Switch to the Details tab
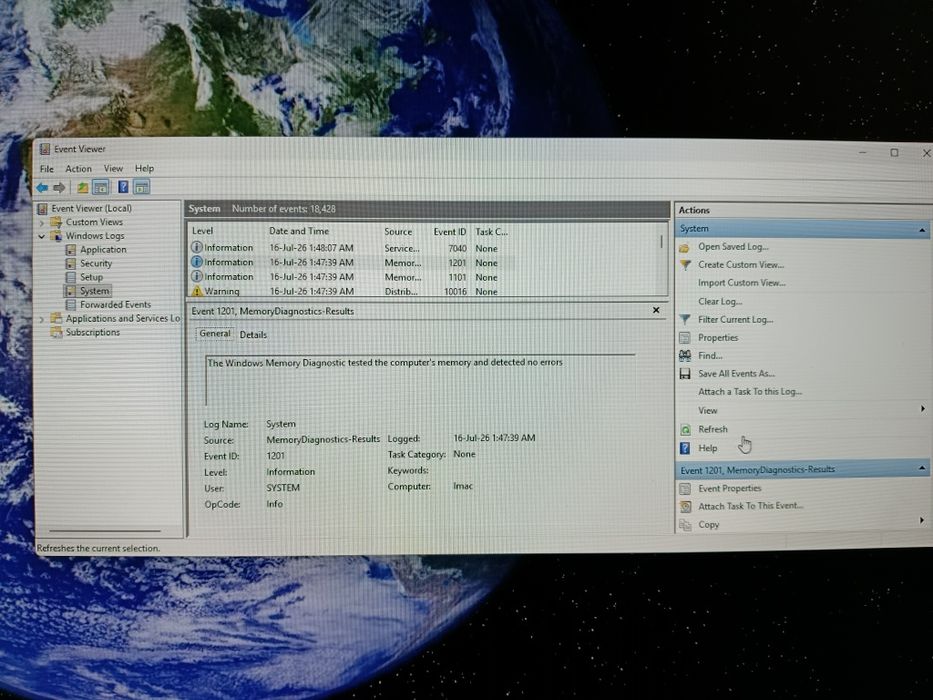 [253, 335]
